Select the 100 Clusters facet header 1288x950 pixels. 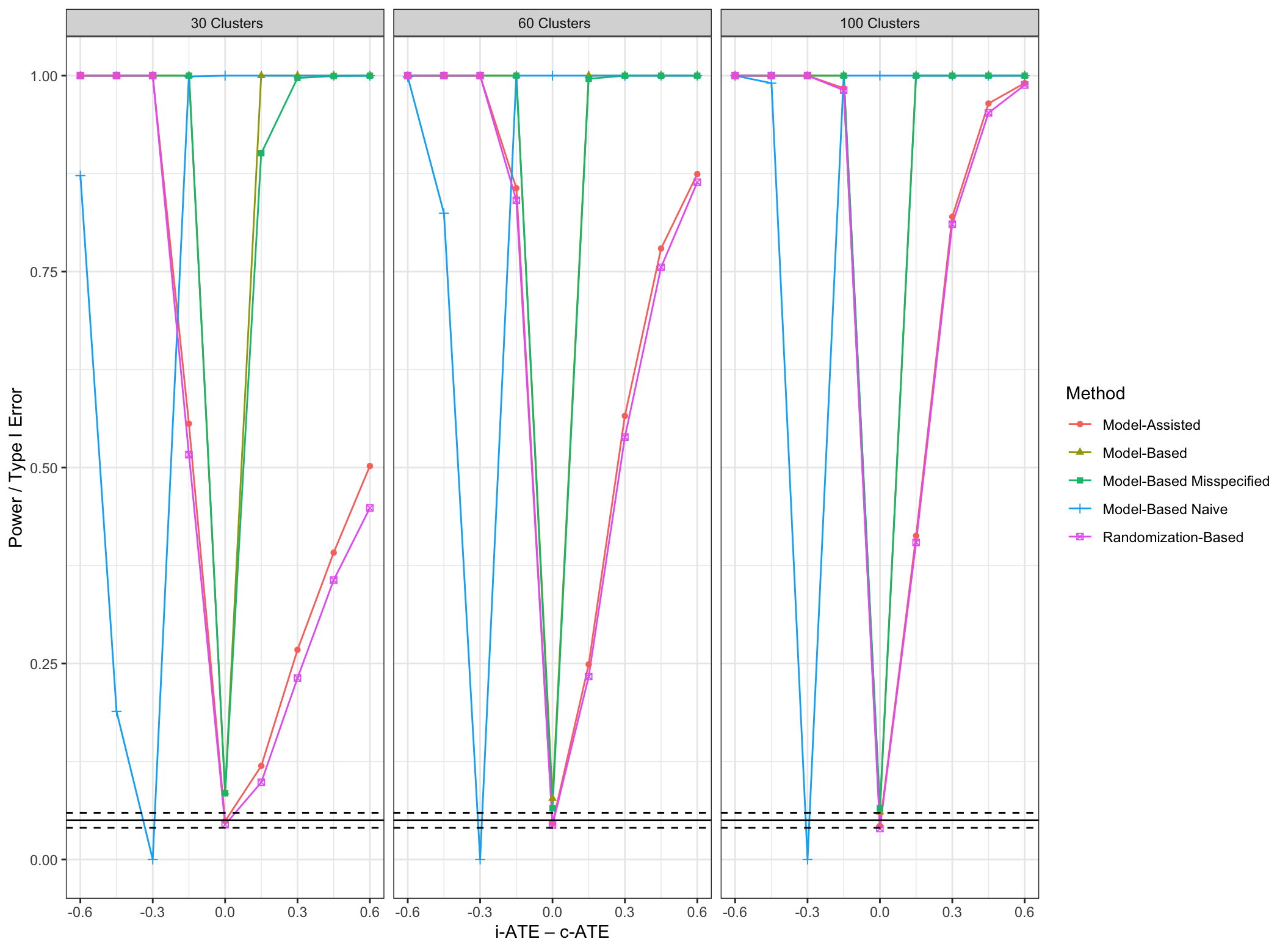click(880, 23)
